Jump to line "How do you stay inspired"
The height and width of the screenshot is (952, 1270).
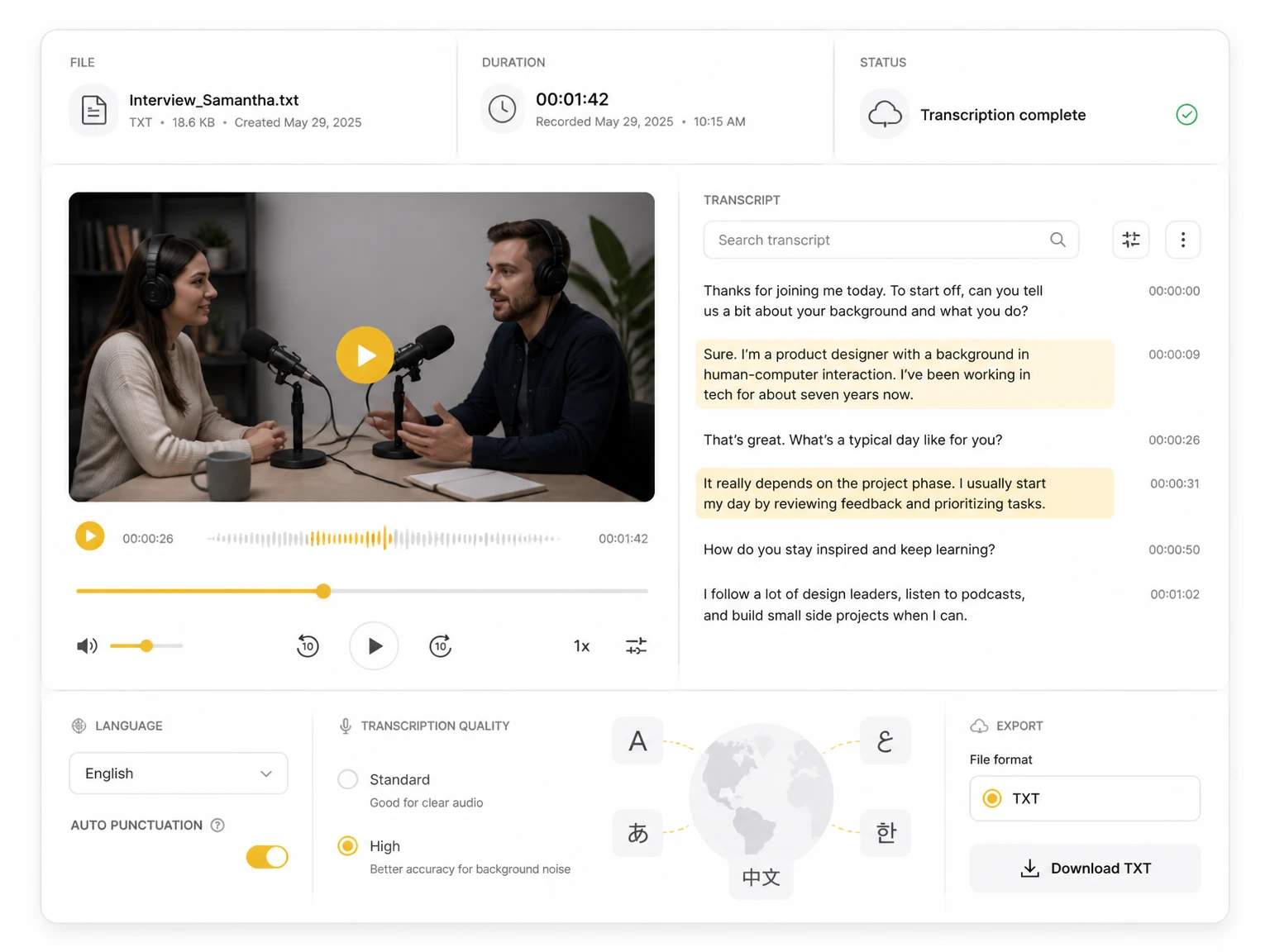pyautogui.click(x=849, y=550)
